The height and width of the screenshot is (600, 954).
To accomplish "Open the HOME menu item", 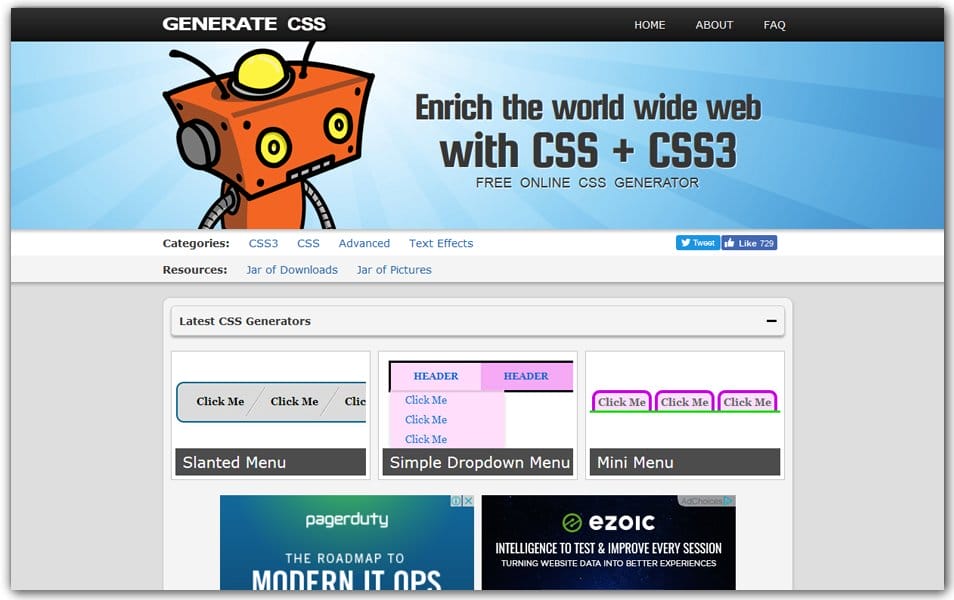I will click(650, 25).
